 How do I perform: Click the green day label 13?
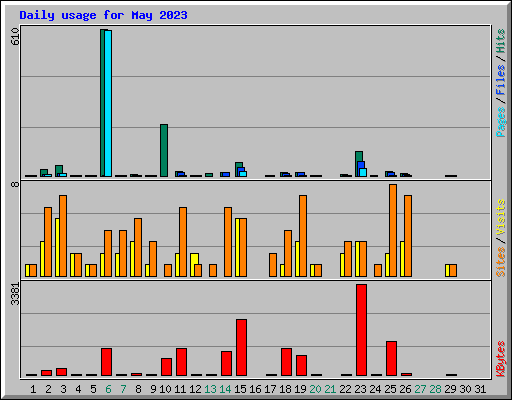click(x=210, y=389)
